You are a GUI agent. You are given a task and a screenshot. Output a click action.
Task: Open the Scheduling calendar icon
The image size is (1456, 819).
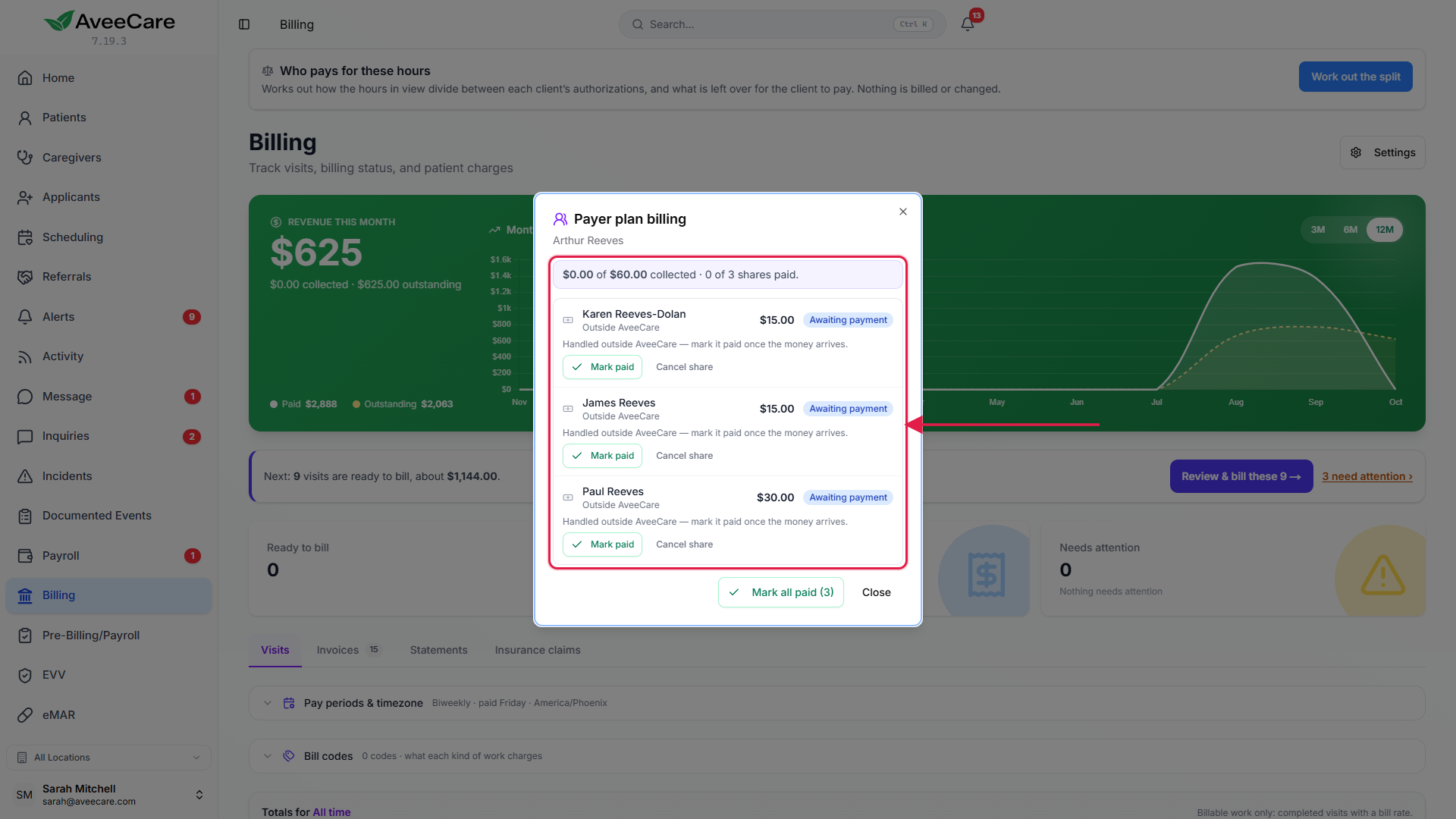[x=25, y=237]
